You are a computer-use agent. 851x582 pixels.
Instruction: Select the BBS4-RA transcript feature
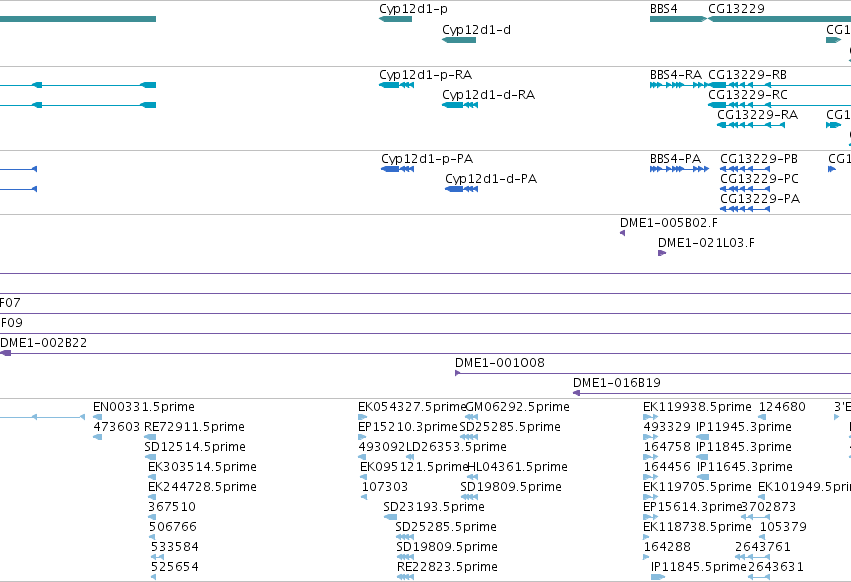click(679, 85)
